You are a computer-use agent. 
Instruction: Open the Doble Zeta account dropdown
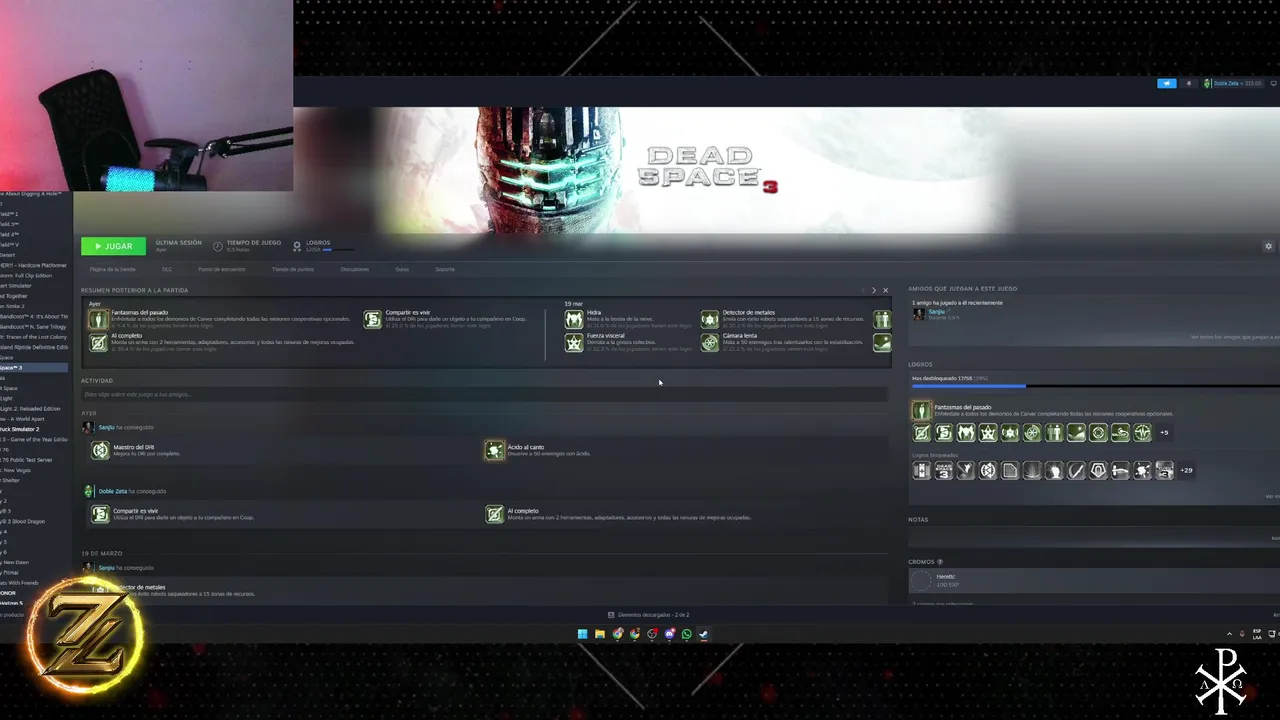[x=1233, y=83]
